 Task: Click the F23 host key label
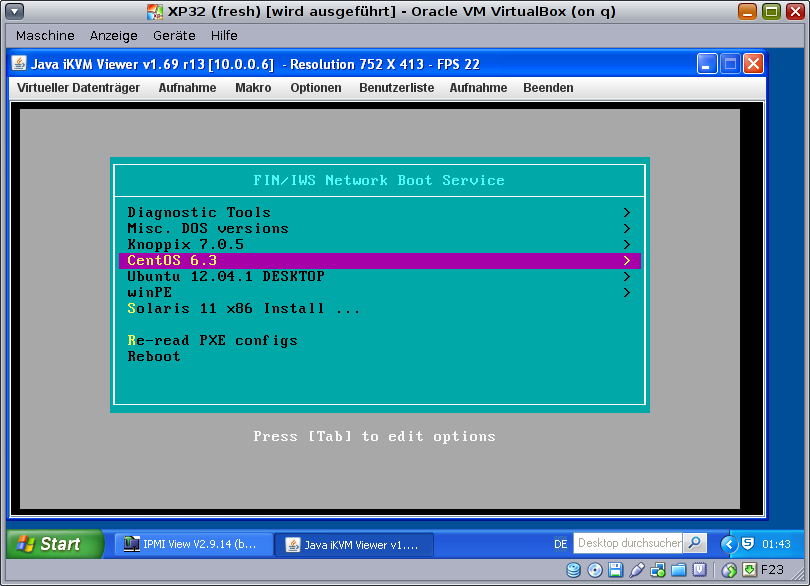(772, 570)
